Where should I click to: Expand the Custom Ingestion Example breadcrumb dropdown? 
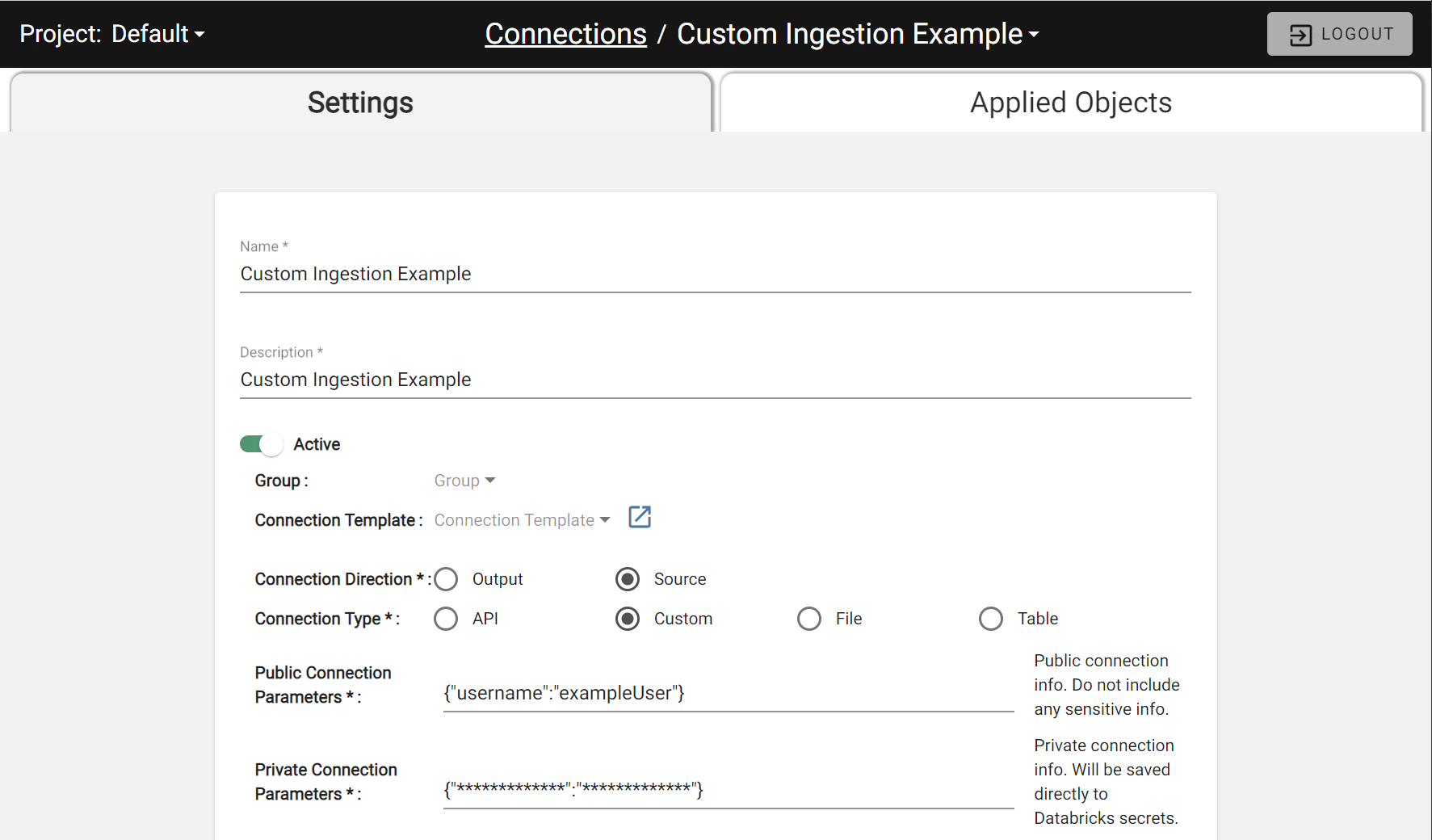click(858, 34)
